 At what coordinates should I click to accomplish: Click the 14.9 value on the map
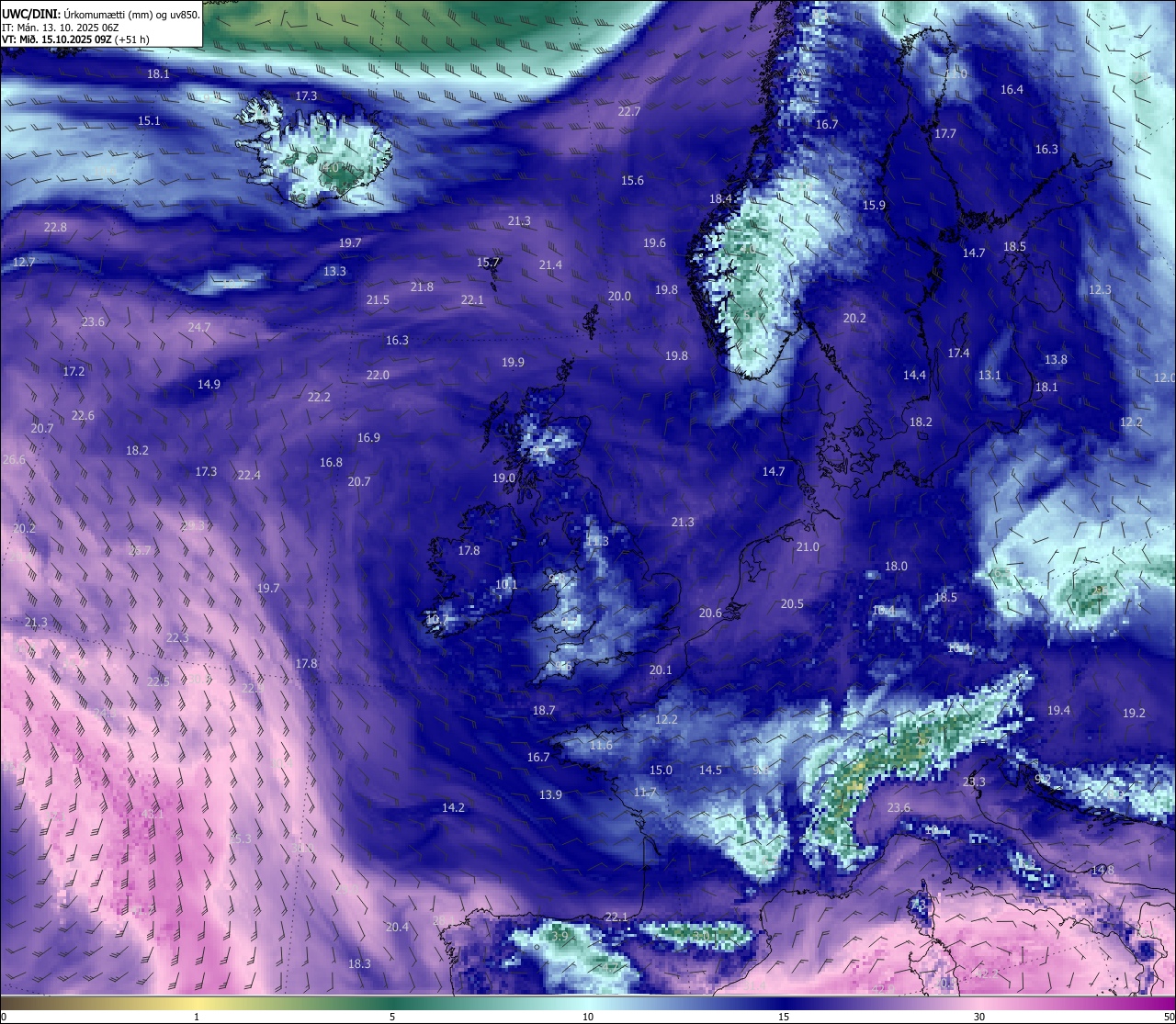209,385
